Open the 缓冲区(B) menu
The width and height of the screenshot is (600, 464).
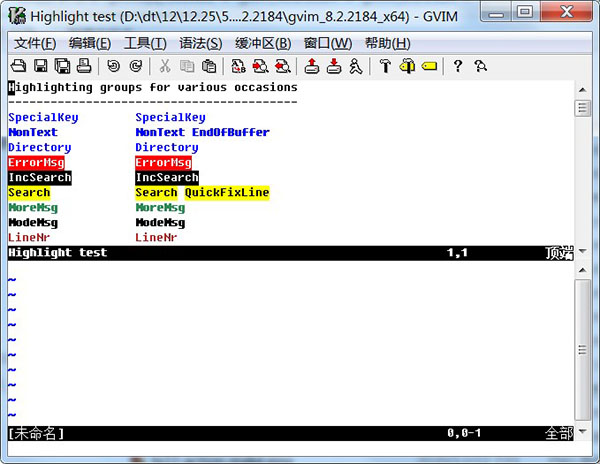click(x=263, y=43)
